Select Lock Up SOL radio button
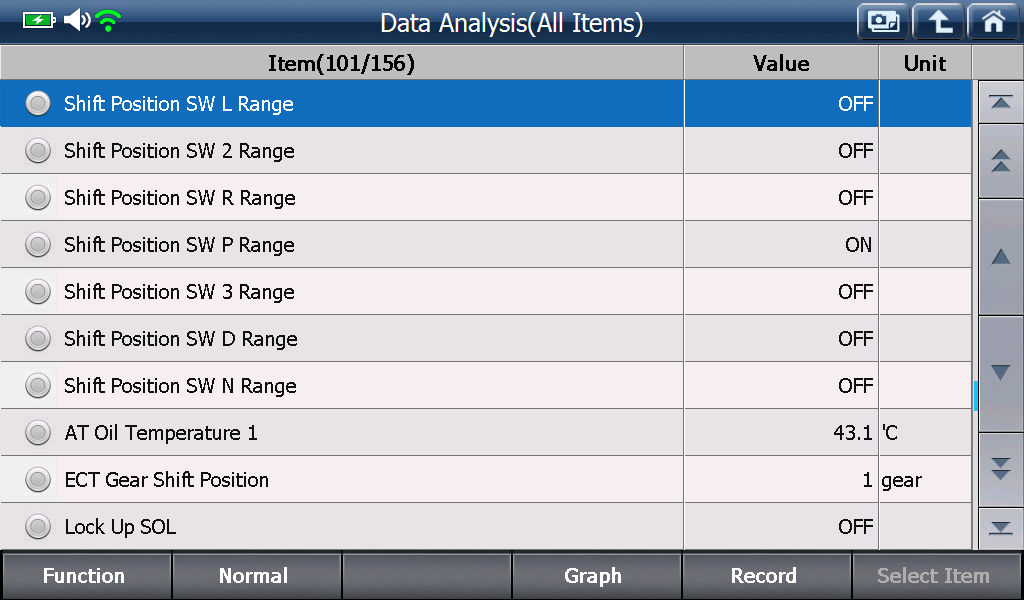 38,526
